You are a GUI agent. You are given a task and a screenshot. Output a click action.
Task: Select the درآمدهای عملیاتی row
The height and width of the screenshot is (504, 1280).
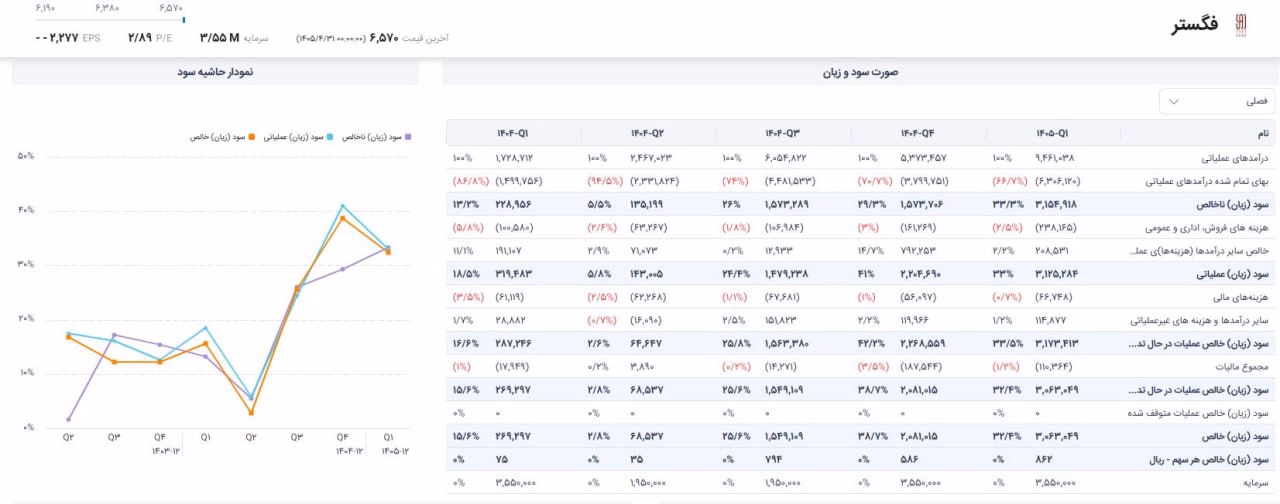pyautogui.click(x=861, y=158)
